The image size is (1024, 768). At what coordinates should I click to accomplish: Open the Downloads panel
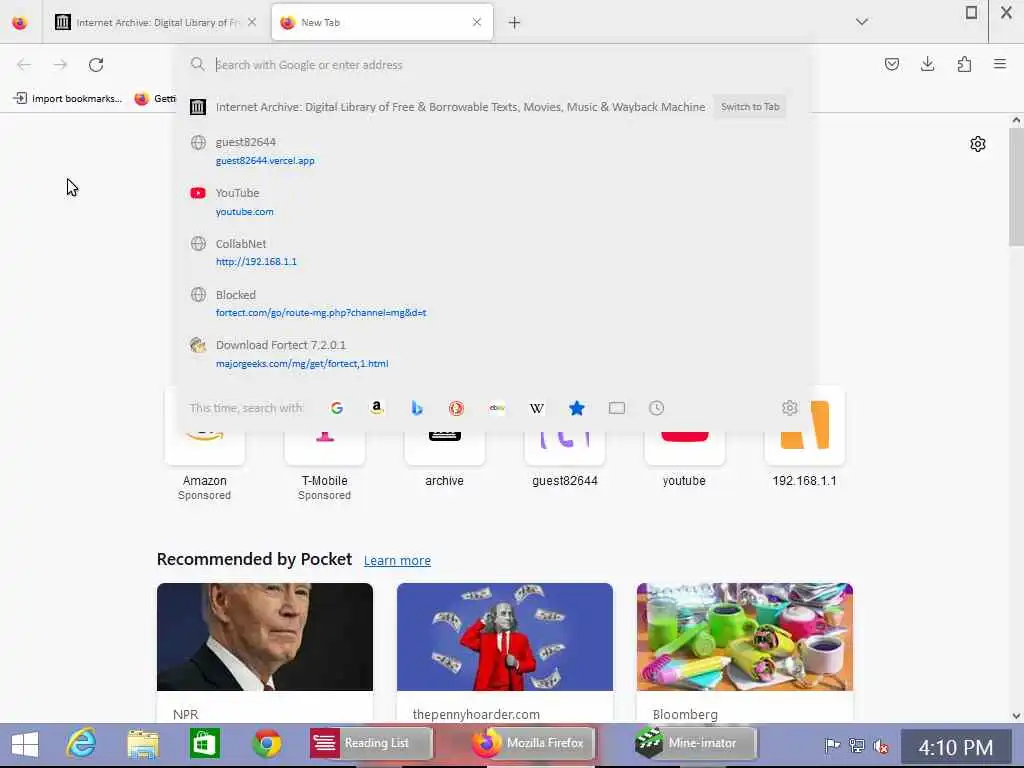[x=927, y=64]
